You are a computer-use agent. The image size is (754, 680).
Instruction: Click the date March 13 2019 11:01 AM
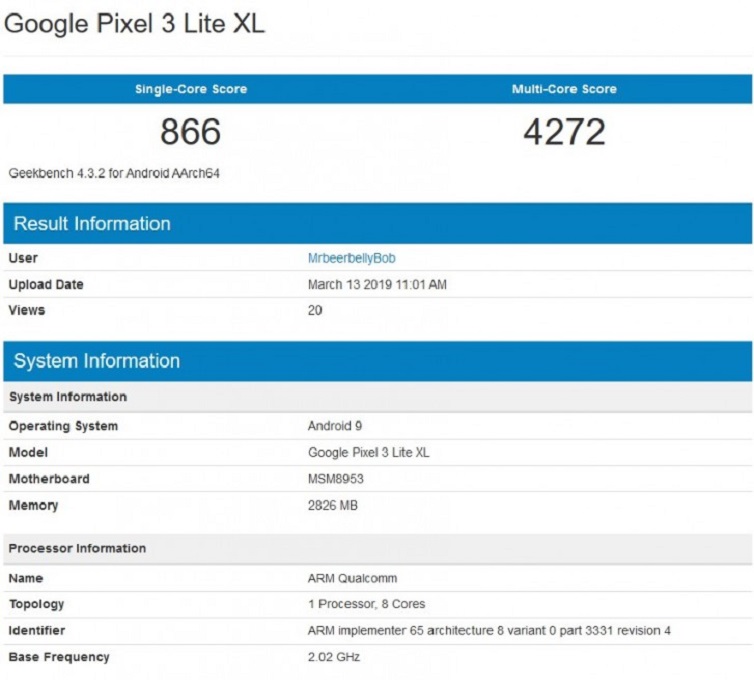377,285
